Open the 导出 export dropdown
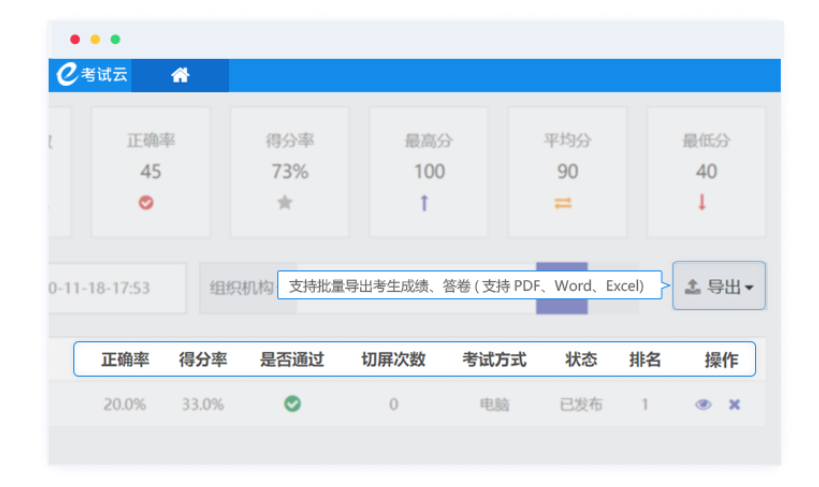Screen dimensions: 819x487 coord(719,287)
